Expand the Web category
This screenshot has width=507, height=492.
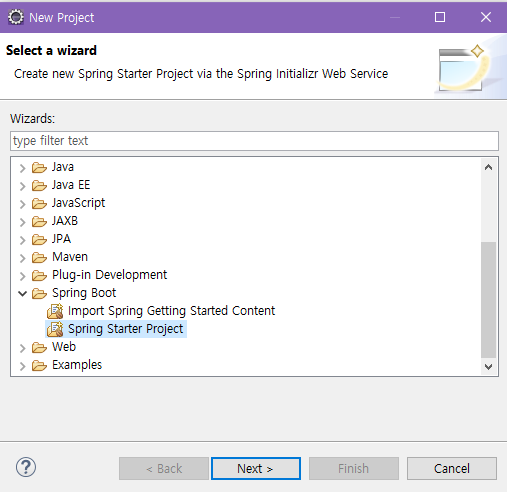22,348
